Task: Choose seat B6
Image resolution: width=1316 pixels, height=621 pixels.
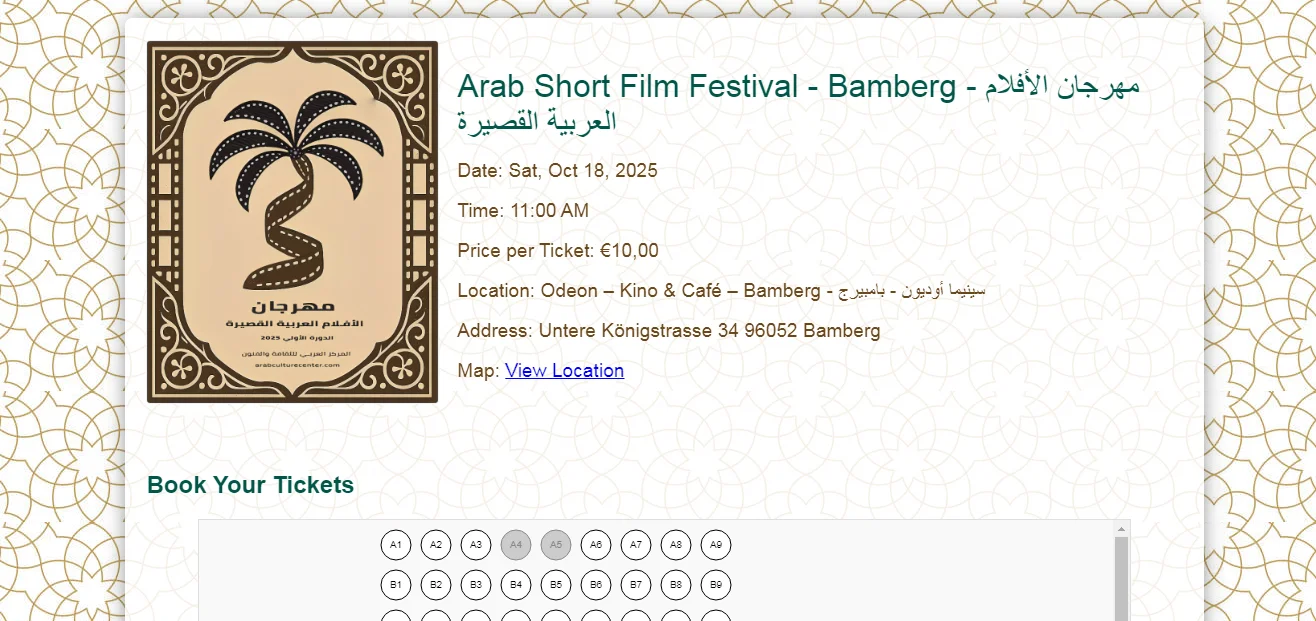Action: click(x=596, y=584)
